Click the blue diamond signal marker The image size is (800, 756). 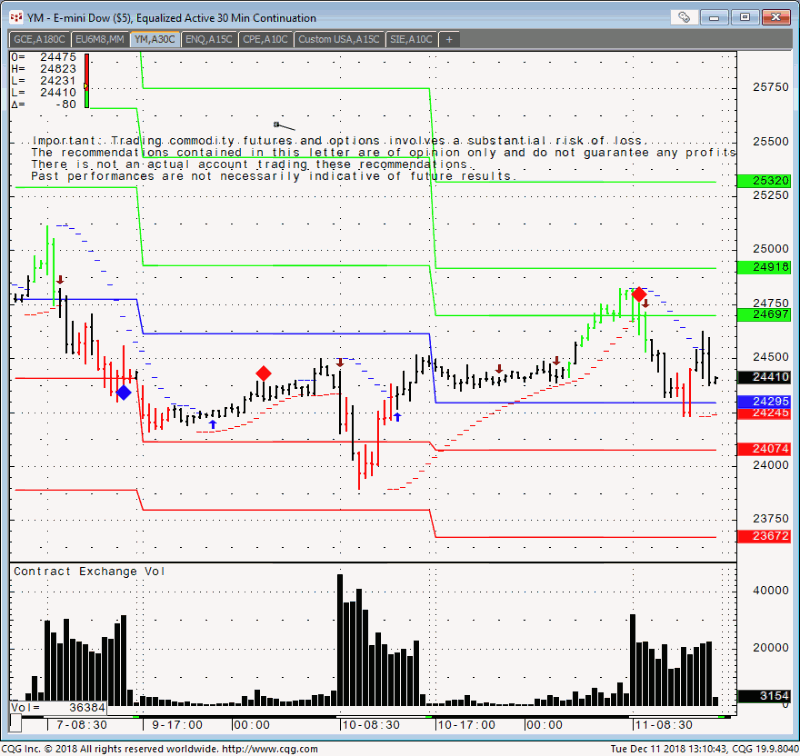pos(123,393)
